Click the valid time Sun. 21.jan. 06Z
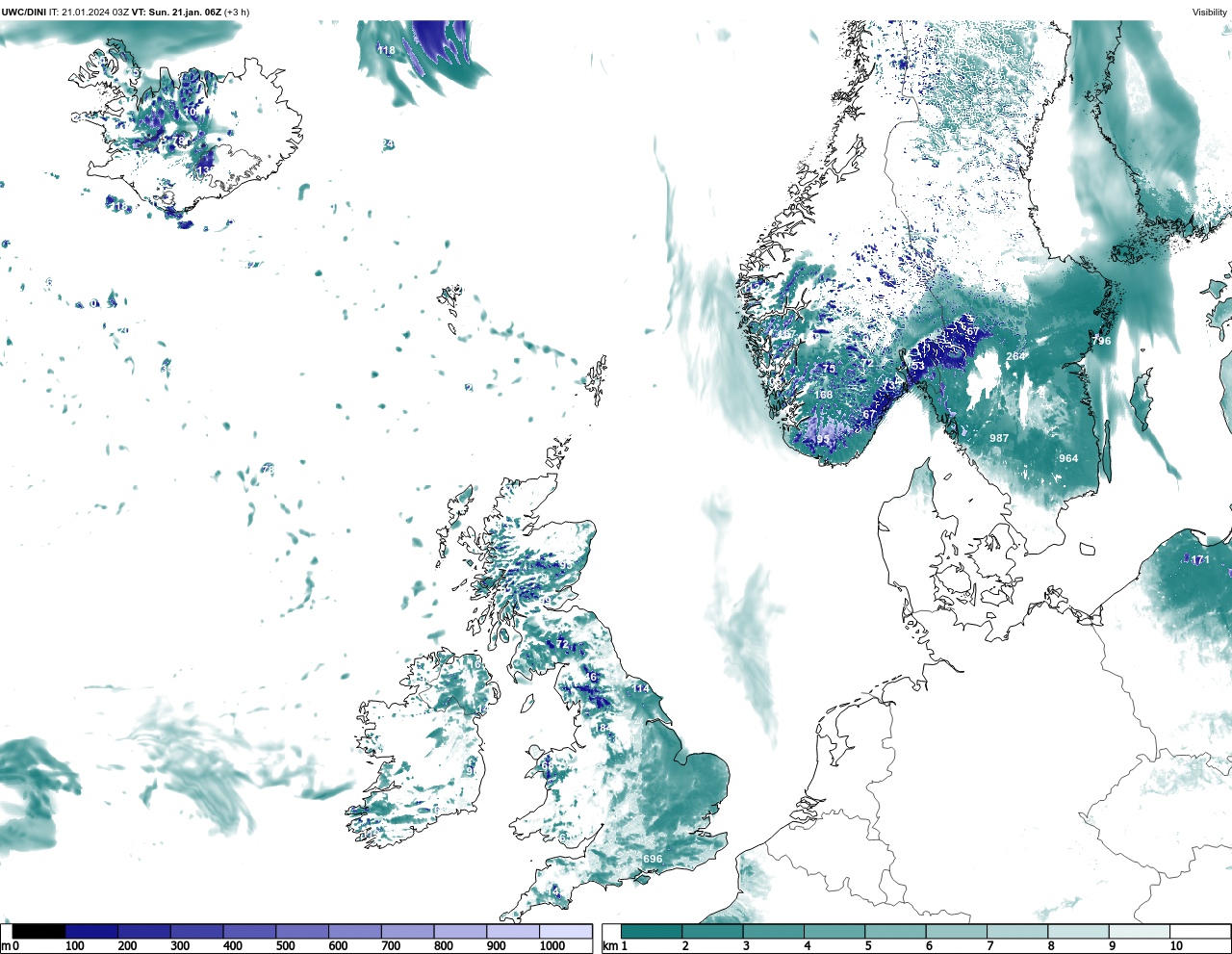 pos(185,12)
